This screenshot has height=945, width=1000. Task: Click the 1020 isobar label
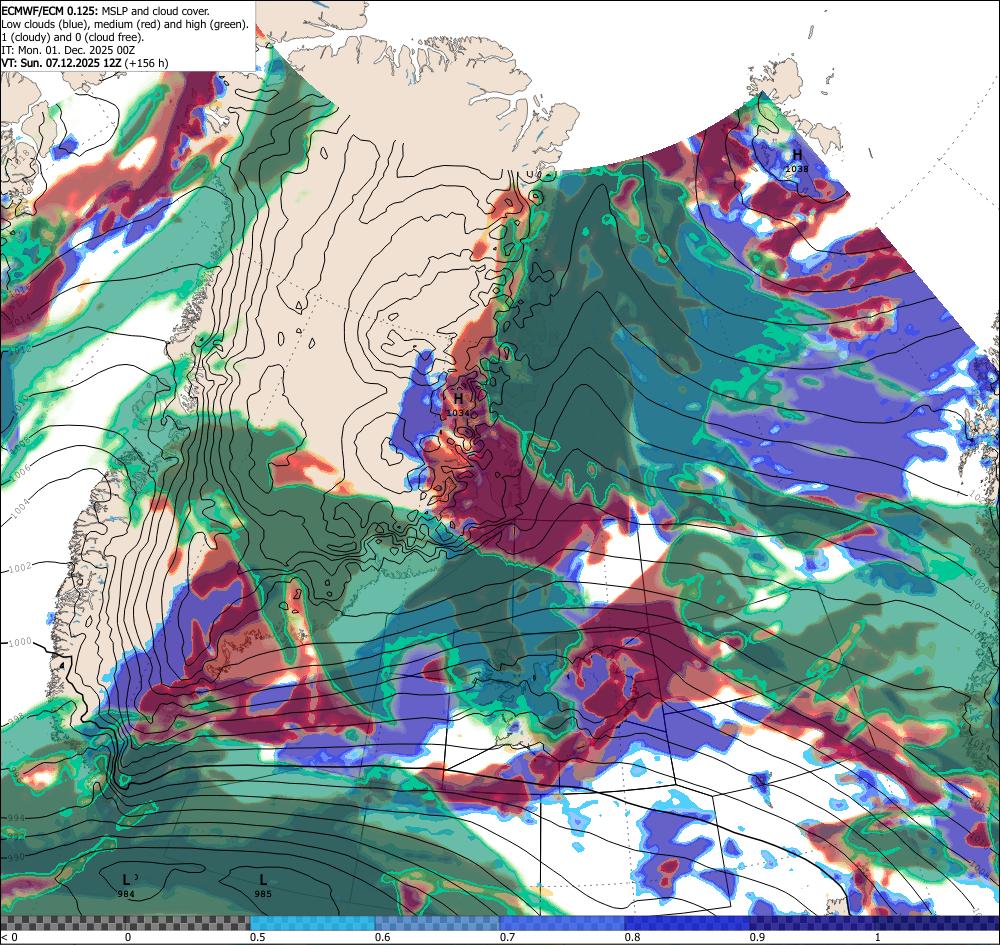(x=982, y=582)
